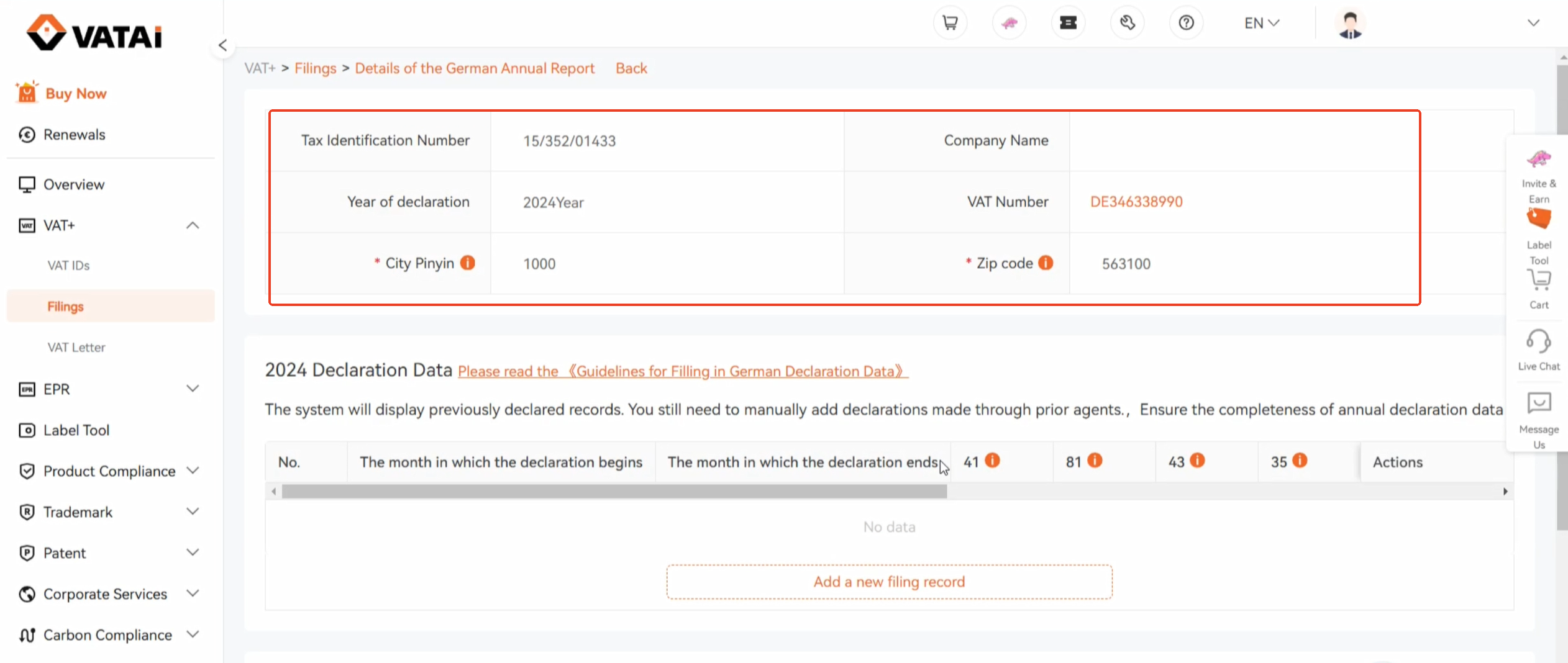Click the wrench tools icon in top bar
The image size is (1568, 663).
tap(1128, 23)
